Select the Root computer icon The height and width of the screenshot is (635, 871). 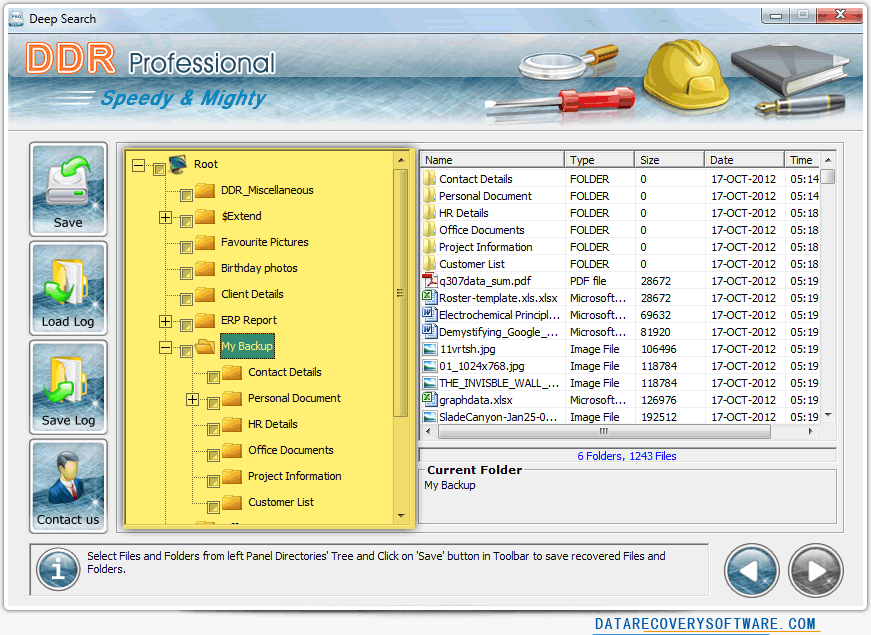click(178, 164)
